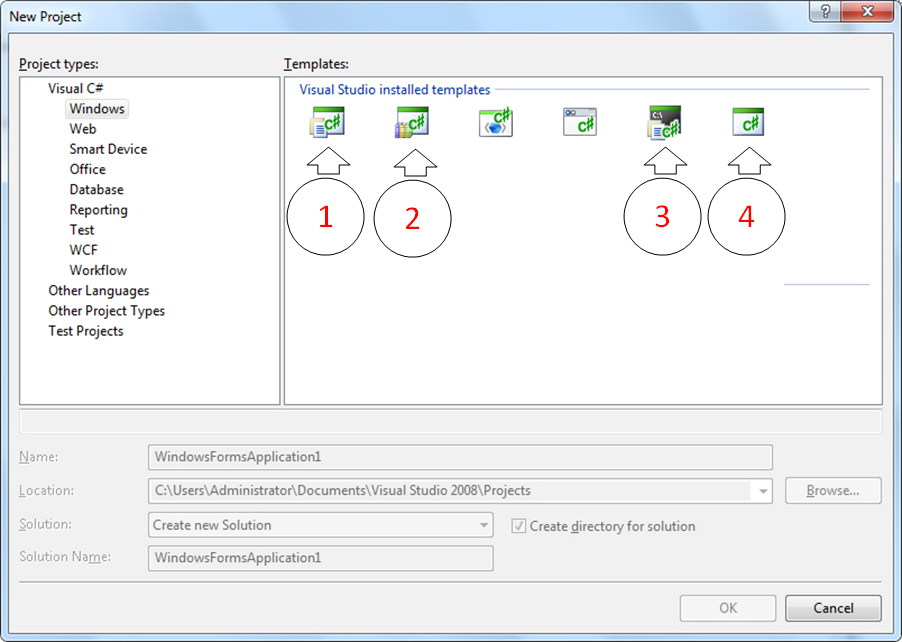Click the Browse... button

832,491
